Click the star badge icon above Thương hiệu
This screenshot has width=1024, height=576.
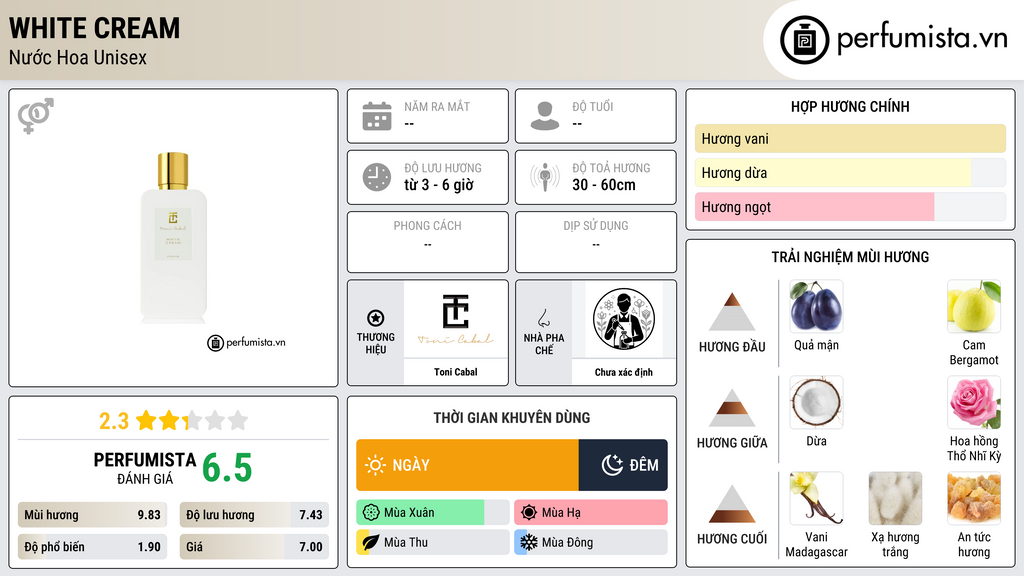pyautogui.click(x=376, y=318)
